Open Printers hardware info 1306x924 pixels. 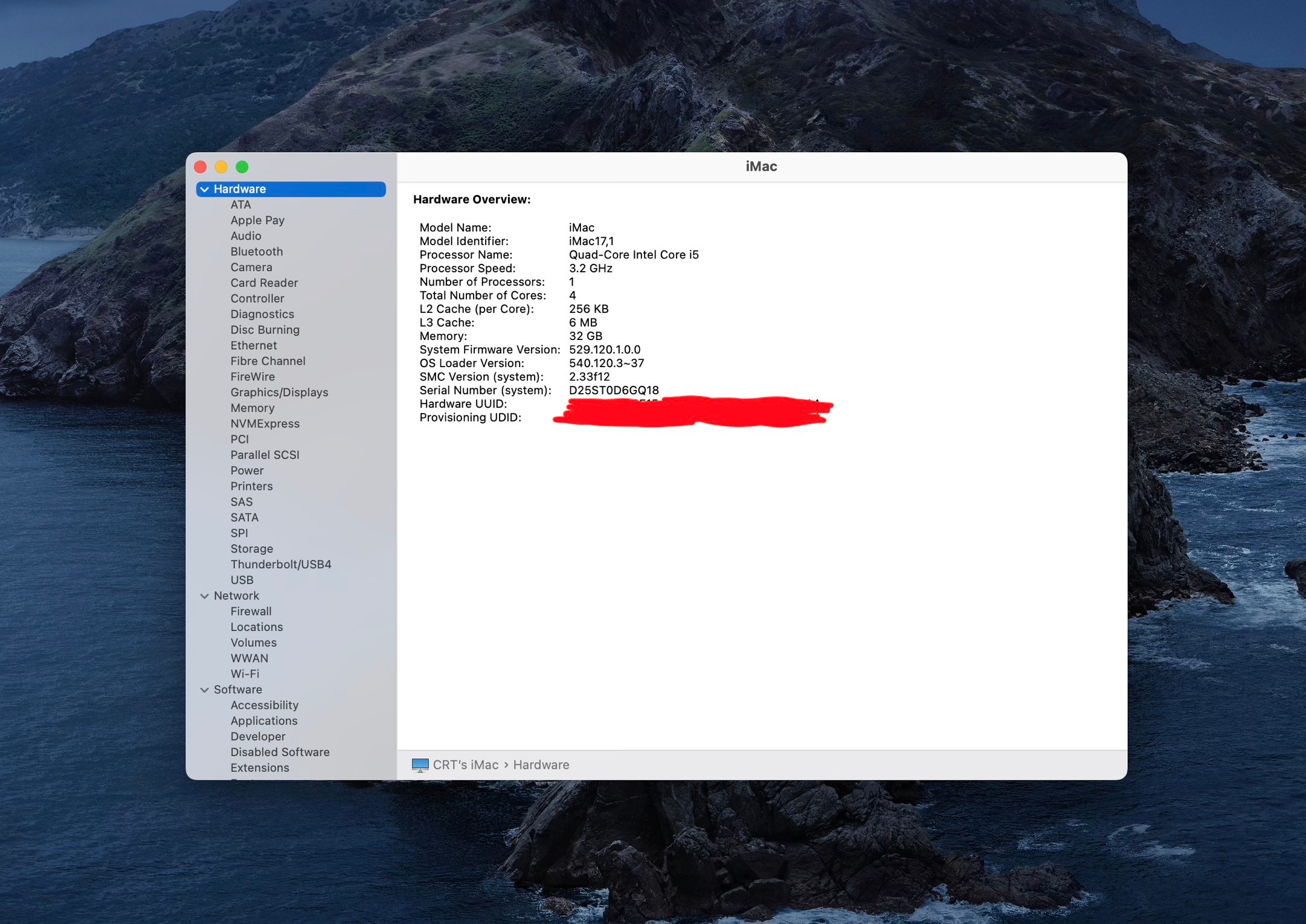(x=251, y=487)
